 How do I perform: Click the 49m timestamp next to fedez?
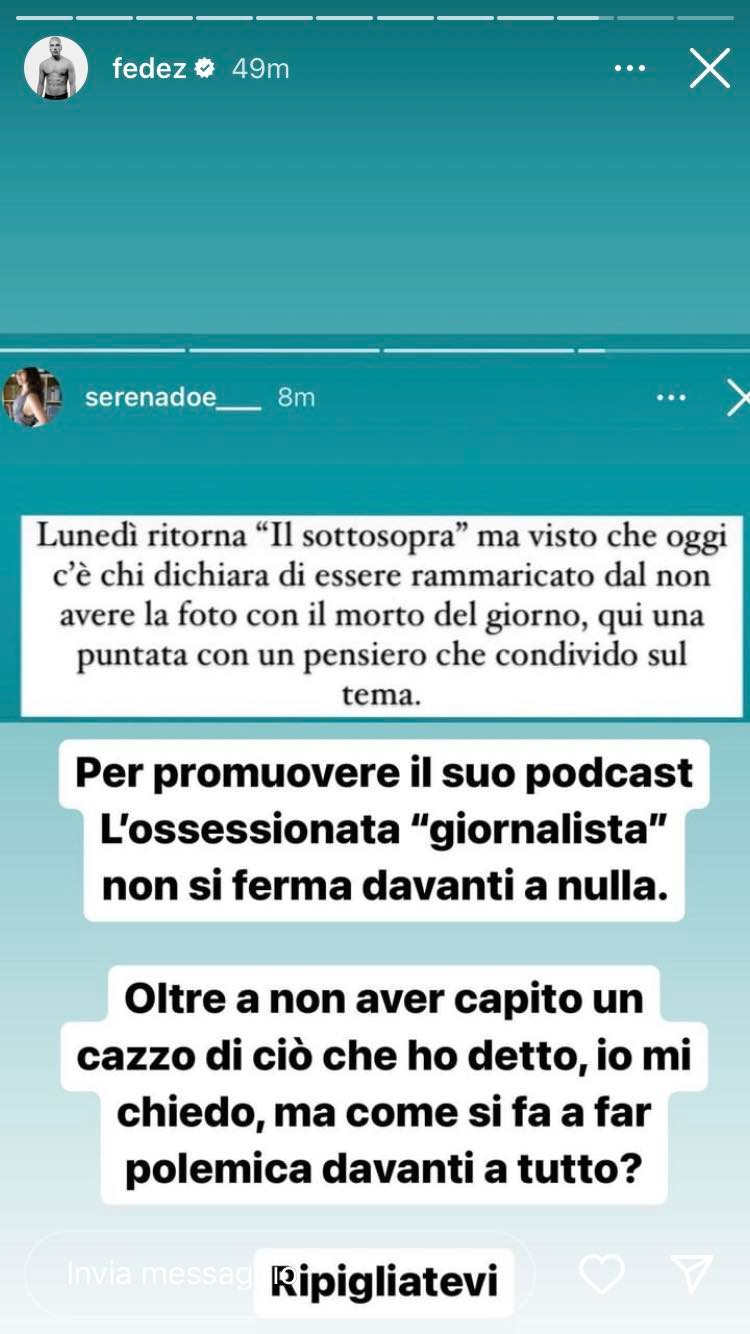261,68
